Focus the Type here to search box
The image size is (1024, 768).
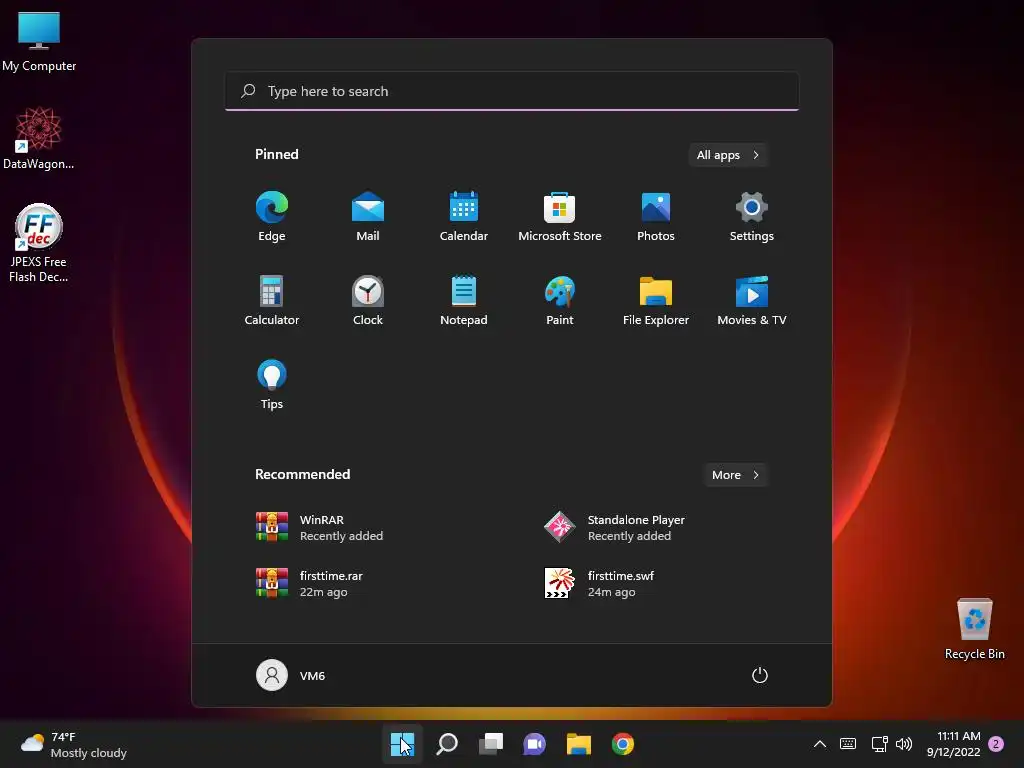pyautogui.click(x=512, y=91)
